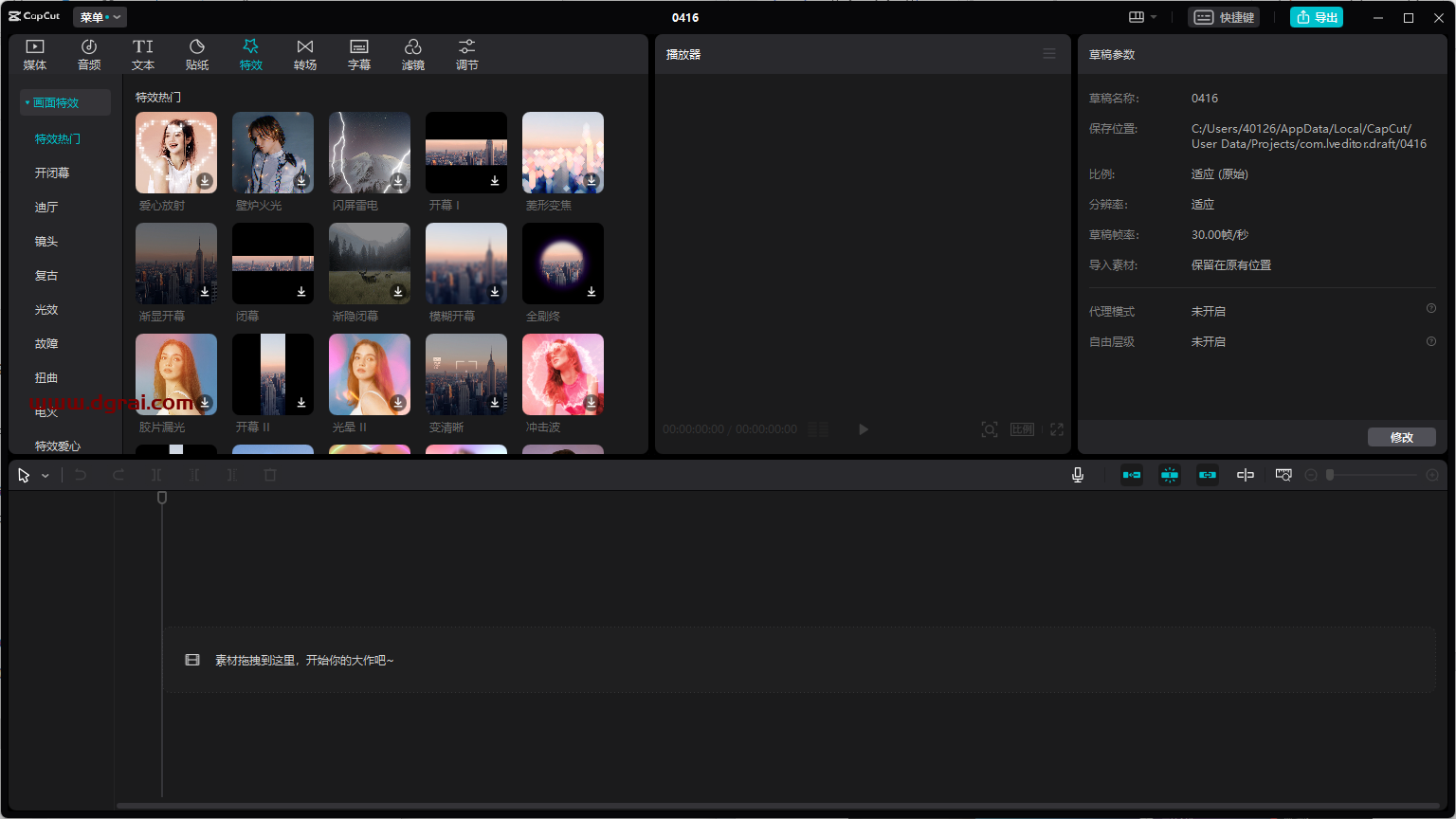
Task: Click the split clip tool
Action: (156, 475)
